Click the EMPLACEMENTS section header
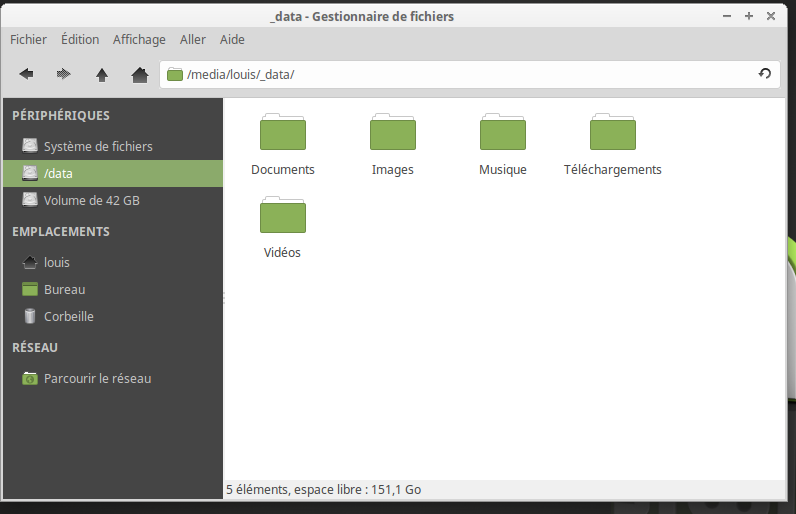 [x=61, y=232]
